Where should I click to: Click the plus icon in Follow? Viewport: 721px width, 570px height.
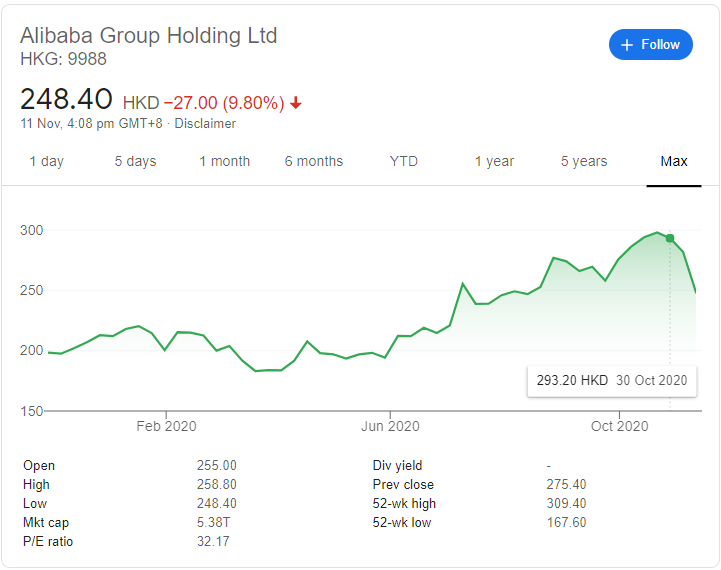(627, 45)
